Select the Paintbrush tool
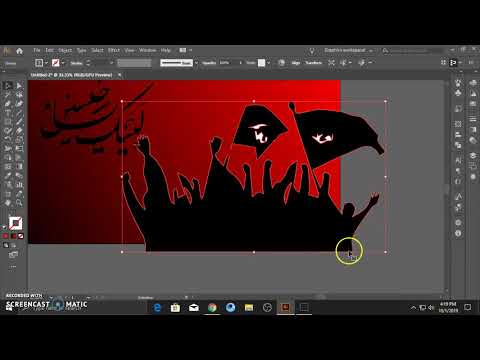The width and height of the screenshot is (480, 360). tap(19, 122)
